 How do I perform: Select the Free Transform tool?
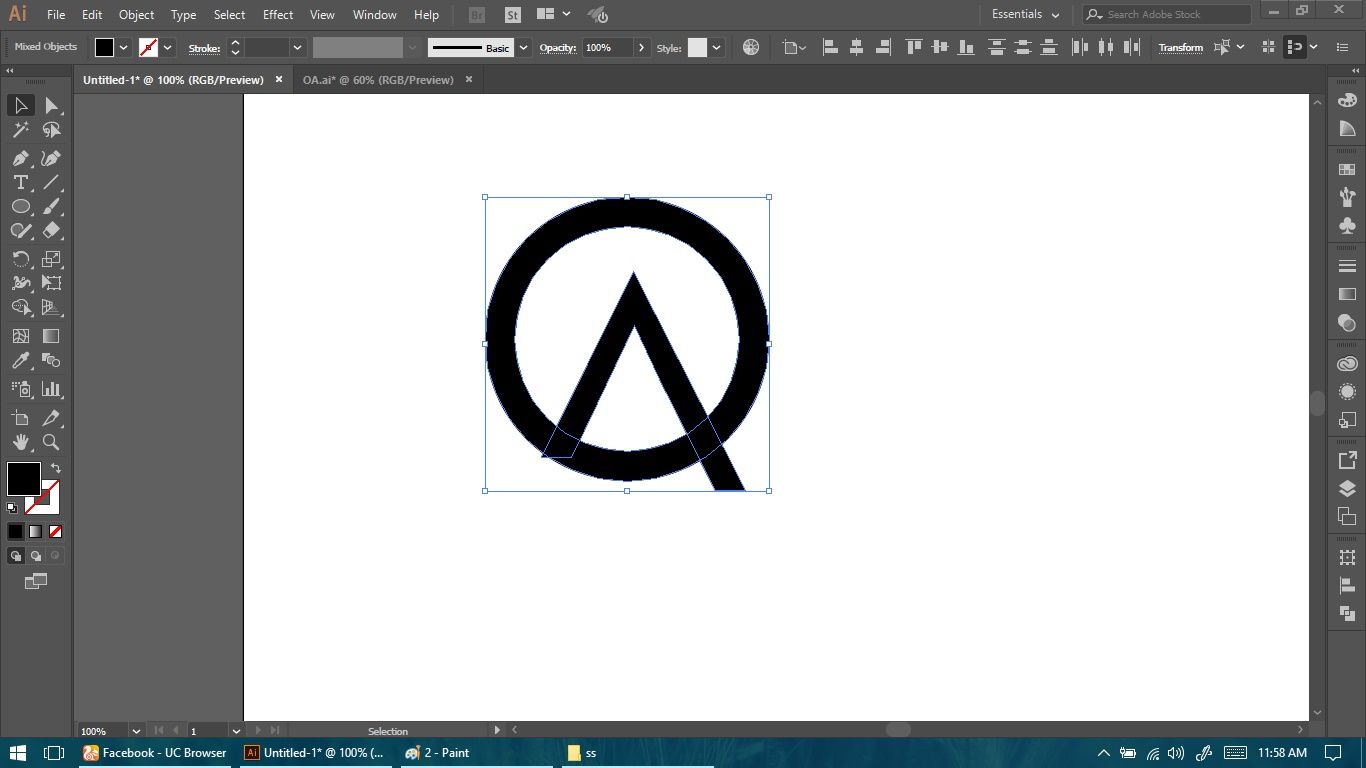pyautogui.click(x=51, y=283)
